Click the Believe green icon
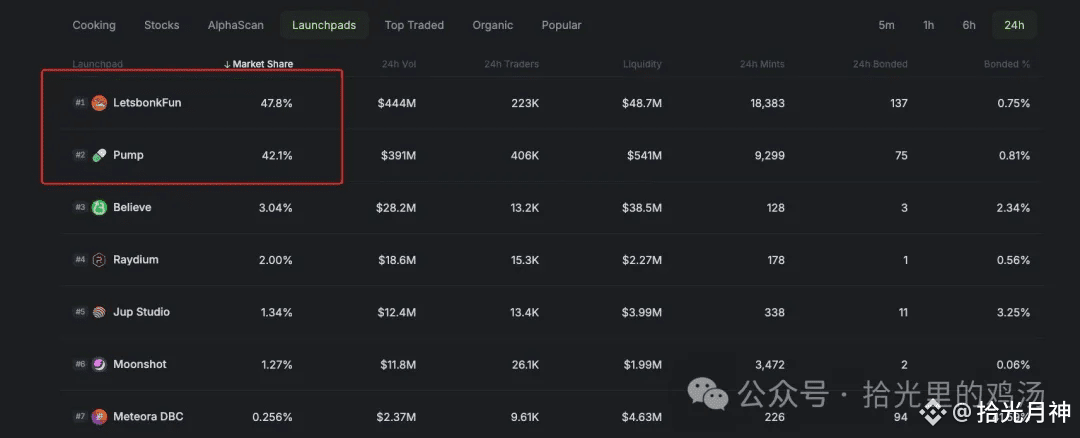Image resolution: width=1080 pixels, height=438 pixels. 99,208
